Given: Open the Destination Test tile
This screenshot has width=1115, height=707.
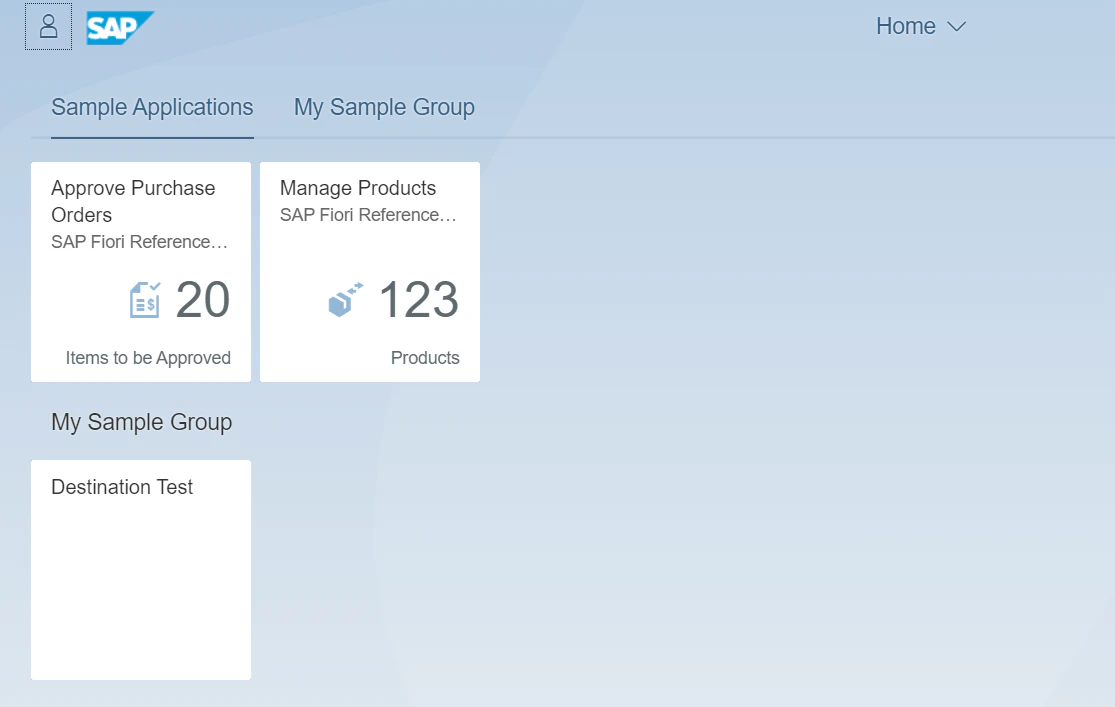Looking at the screenshot, I should click(x=141, y=570).
